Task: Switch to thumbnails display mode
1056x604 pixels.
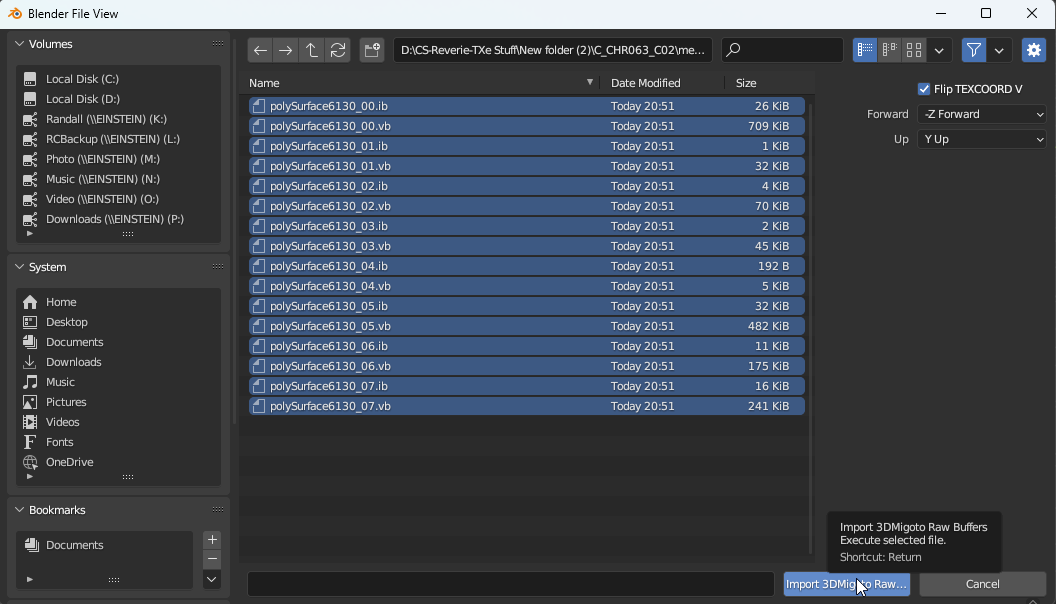Action: coord(914,50)
